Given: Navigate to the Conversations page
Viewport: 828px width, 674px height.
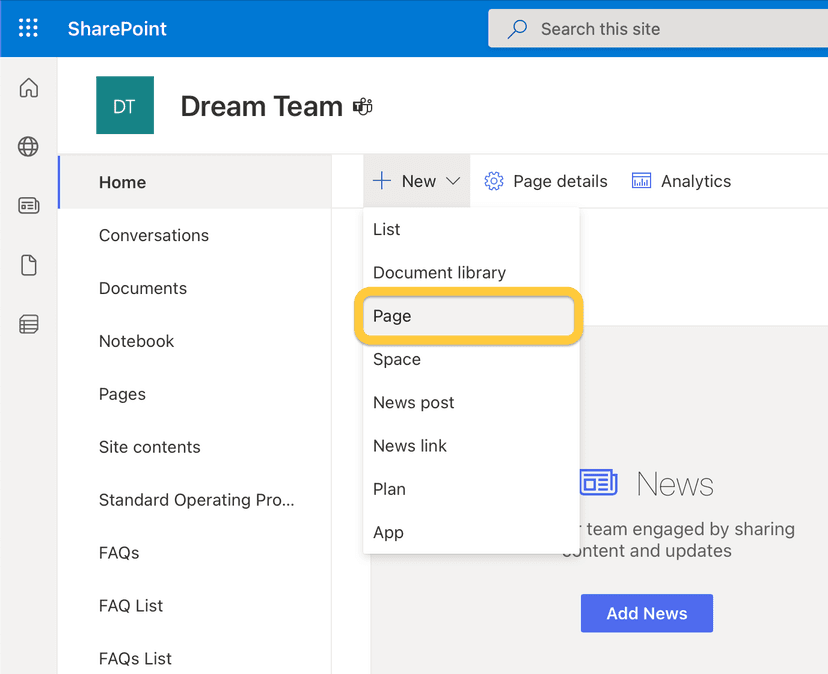Looking at the screenshot, I should click(153, 235).
